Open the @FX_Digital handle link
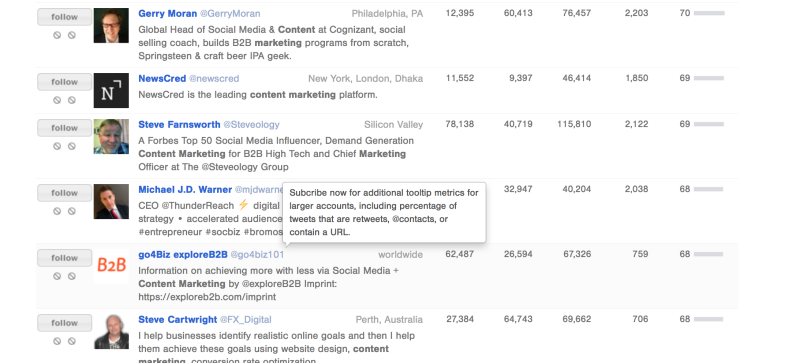Viewport: 800px width, 363px height. point(245,320)
